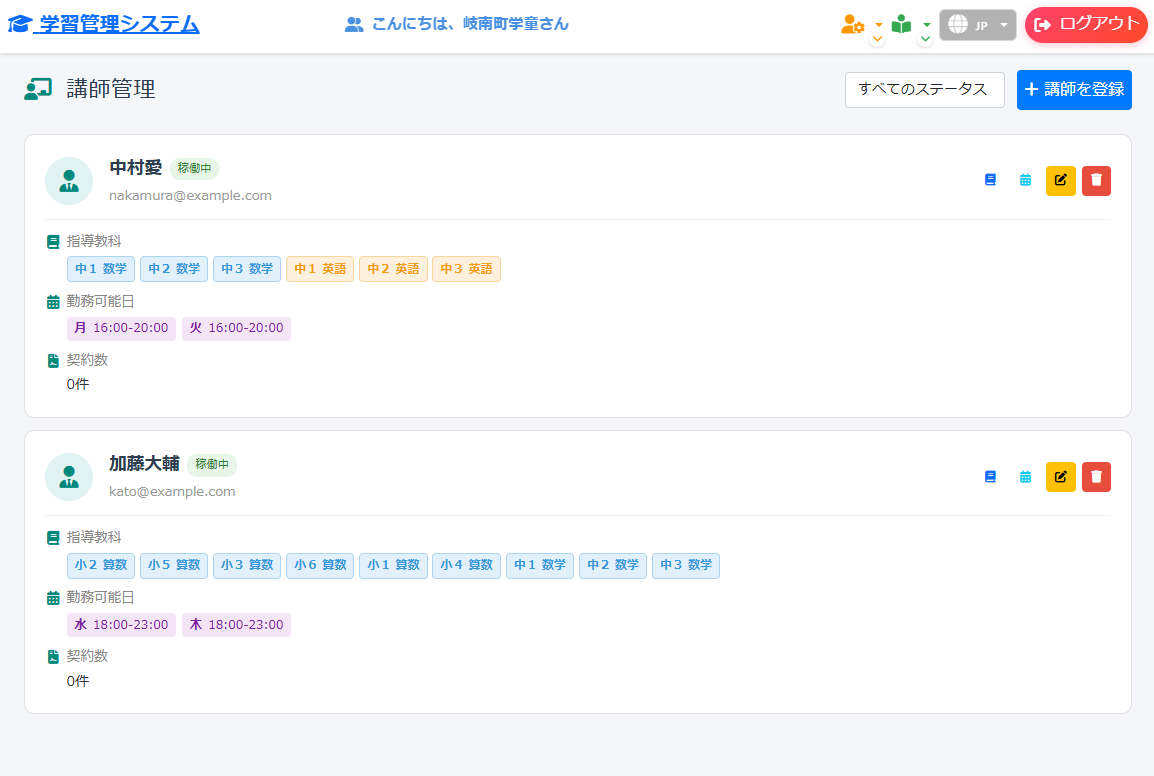The height and width of the screenshot is (776, 1154).
Task: Click the 中1 英語 subject tag
Action: (x=320, y=269)
